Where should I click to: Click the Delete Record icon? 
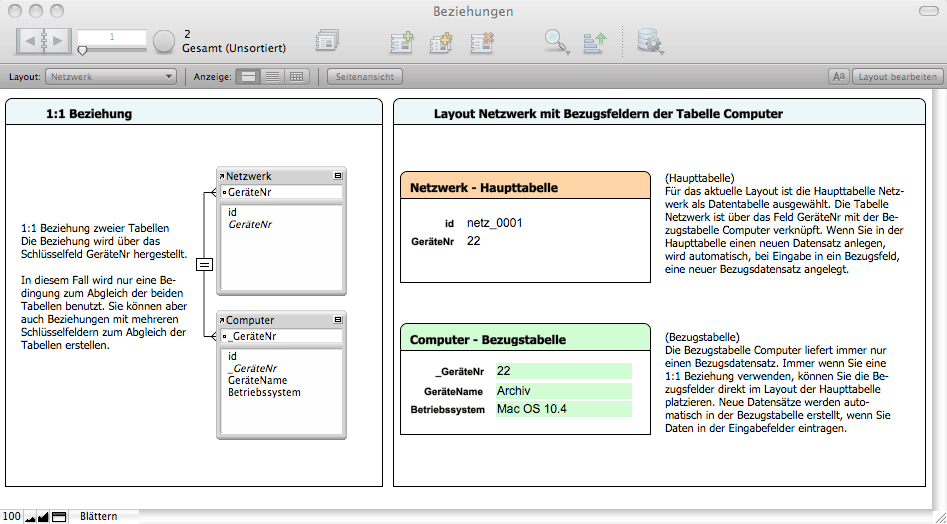482,41
